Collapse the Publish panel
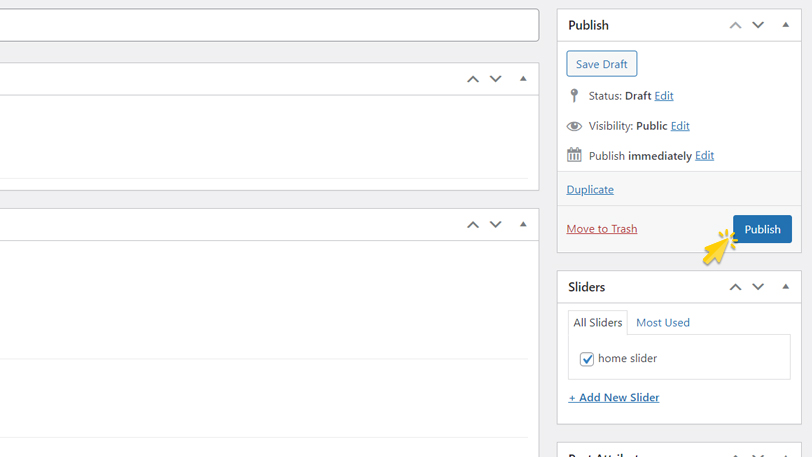This screenshot has height=457, width=812. [x=785, y=25]
